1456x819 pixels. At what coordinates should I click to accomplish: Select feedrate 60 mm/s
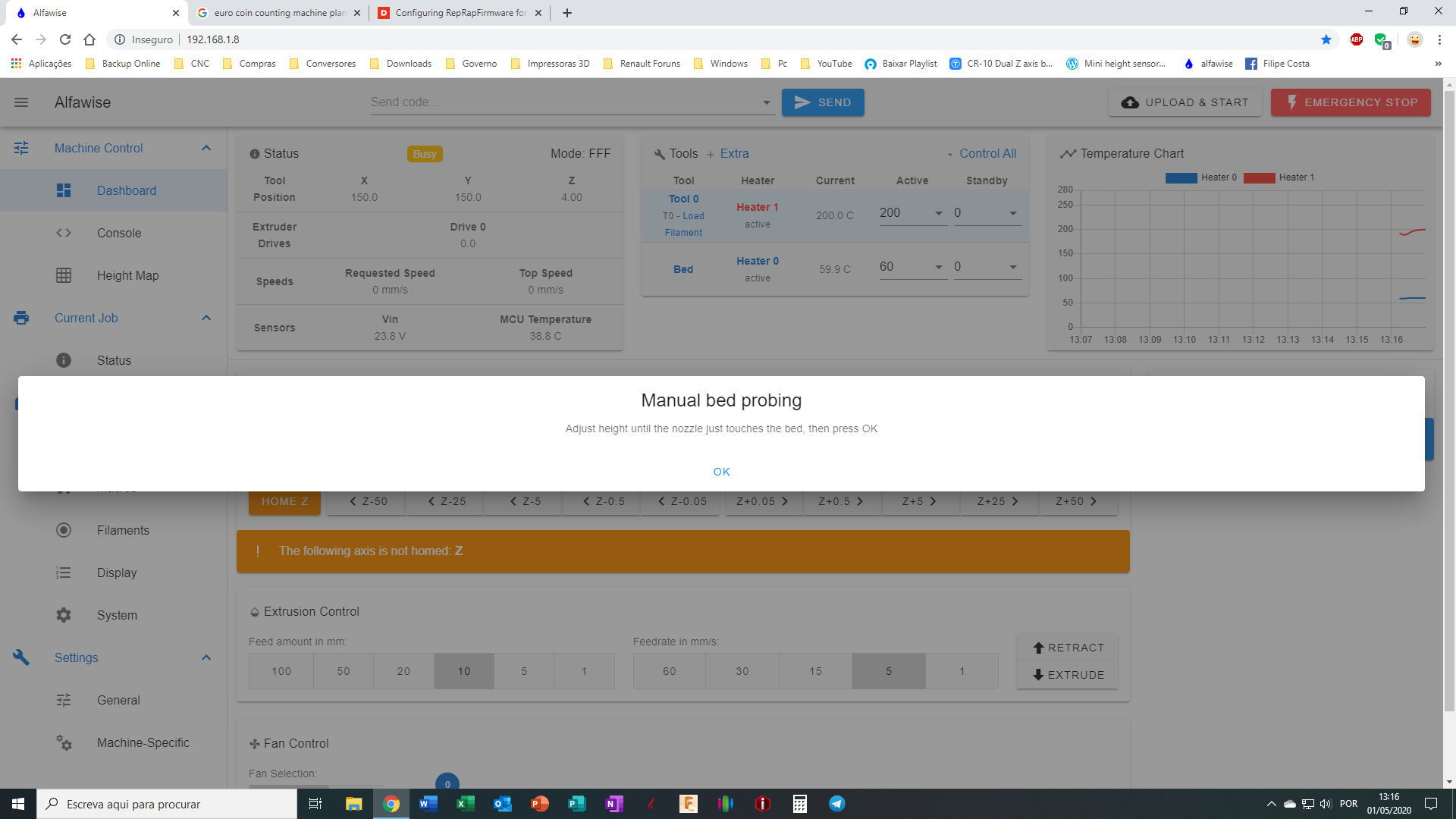point(670,671)
